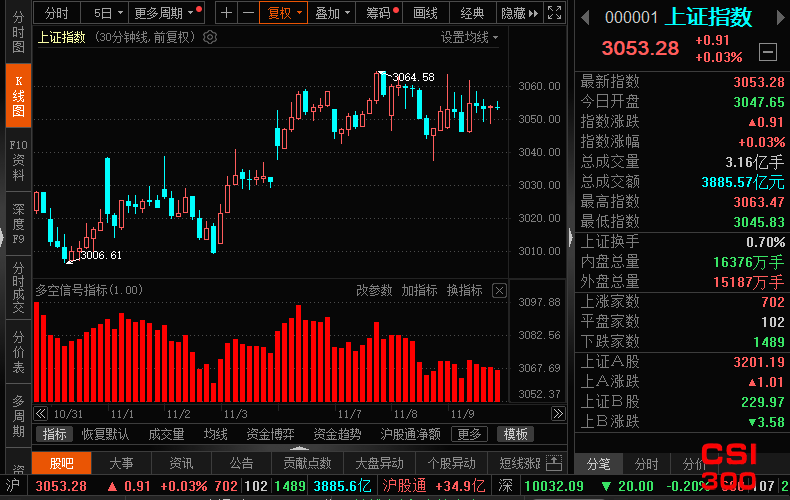790x500 pixels.
Task: Switch to 大事 tab
Action: coord(121,463)
